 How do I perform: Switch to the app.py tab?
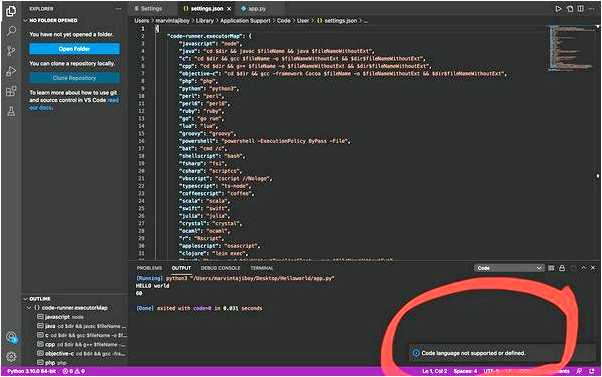(x=253, y=8)
